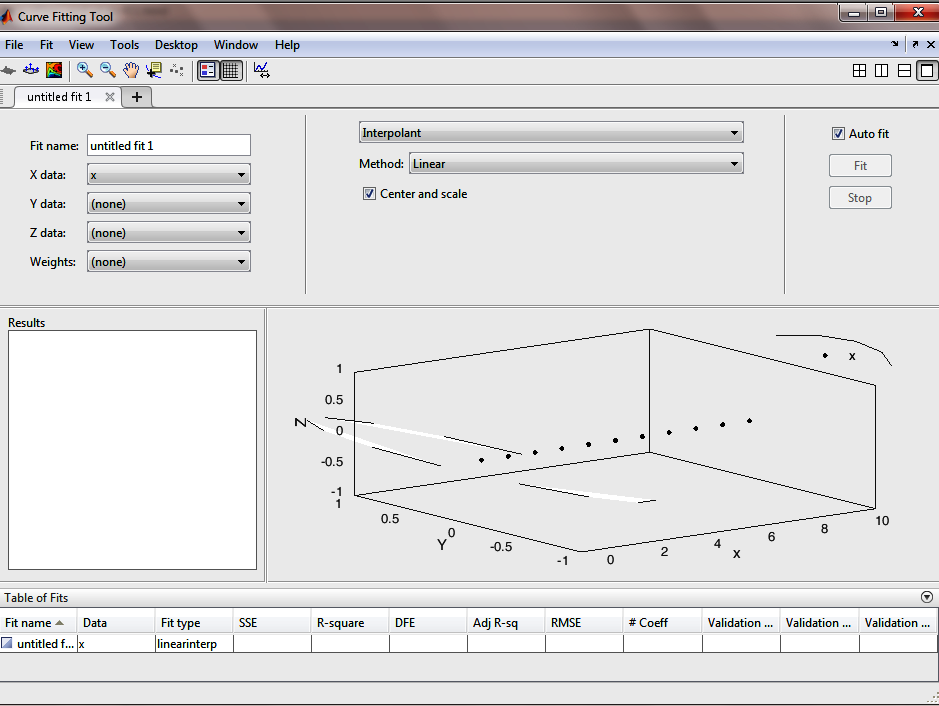Select the Zoom In tool
The height and width of the screenshot is (706, 939).
(85, 70)
